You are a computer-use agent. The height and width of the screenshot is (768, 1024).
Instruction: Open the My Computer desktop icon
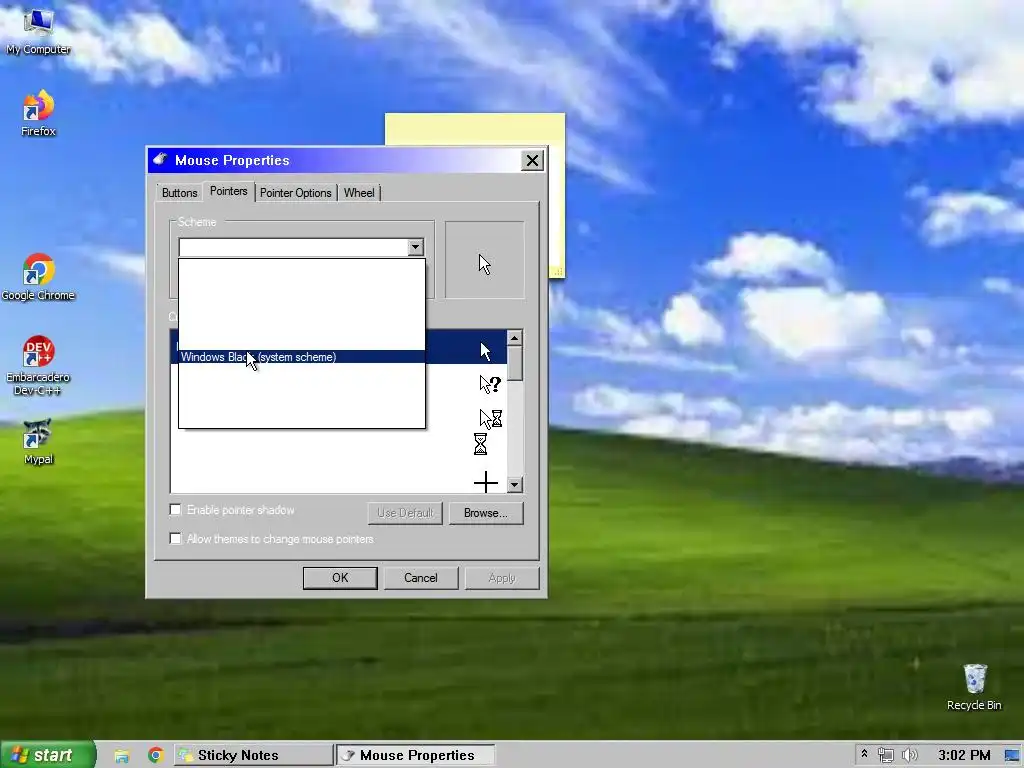pos(38,29)
